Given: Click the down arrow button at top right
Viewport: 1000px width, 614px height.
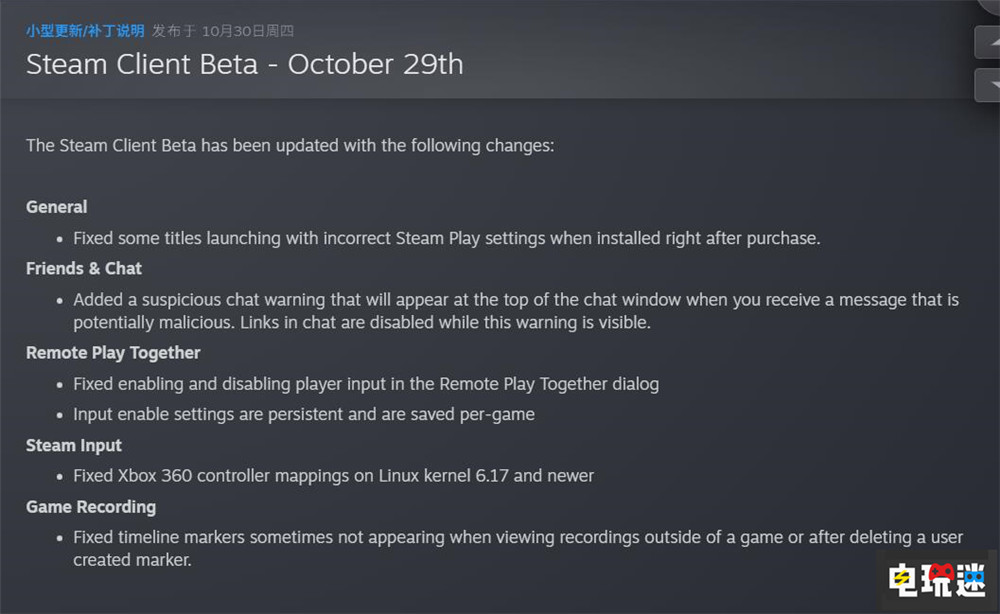Looking at the screenshot, I should [x=987, y=85].
